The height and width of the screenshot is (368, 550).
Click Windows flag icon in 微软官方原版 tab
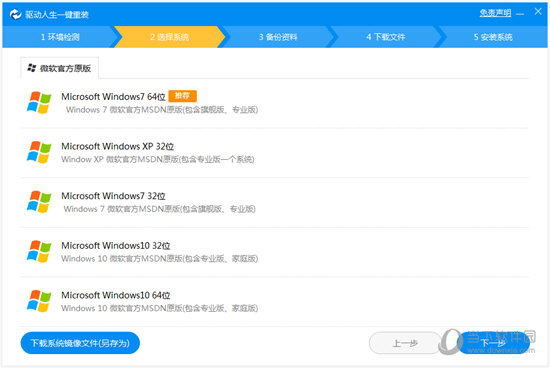(x=32, y=68)
